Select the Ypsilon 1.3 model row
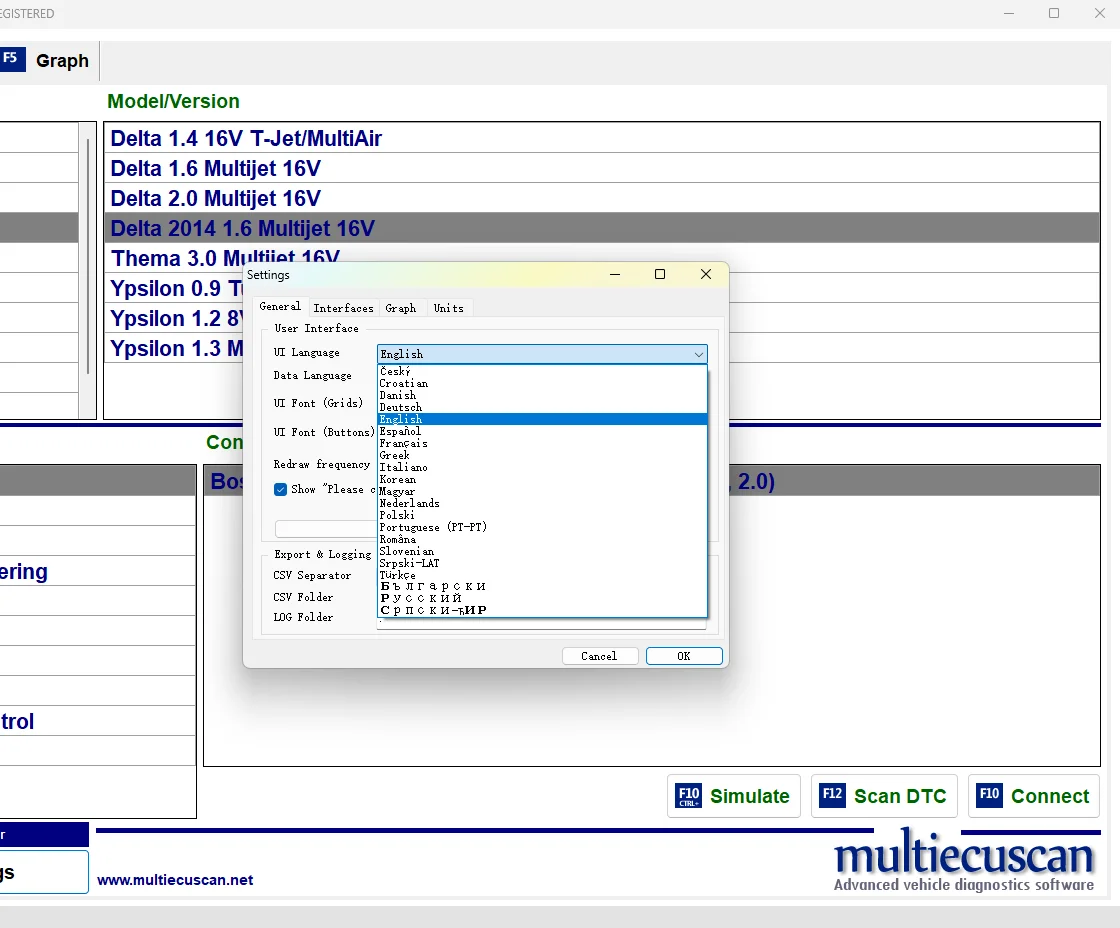Screen dimensions: 1120x928 click(174, 348)
